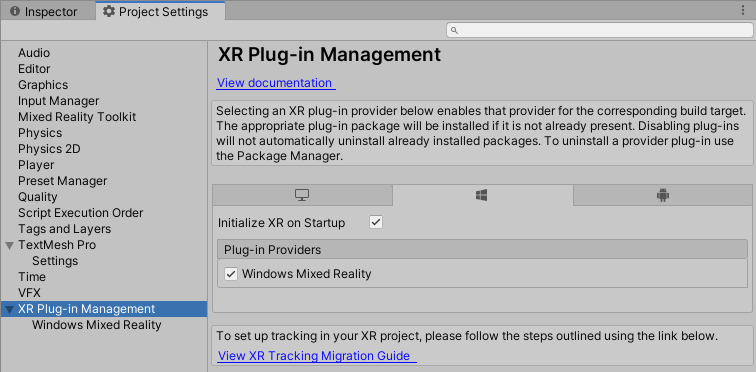Image resolution: width=756 pixels, height=372 pixels.
Task: Click the Inspector tab info icon
Action: pyautogui.click(x=15, y=12)
